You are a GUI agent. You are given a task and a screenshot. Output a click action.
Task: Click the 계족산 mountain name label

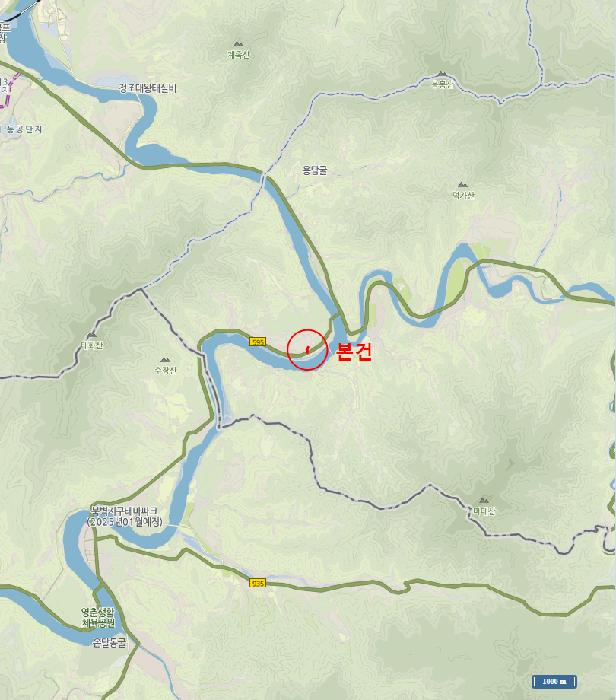[x=238, y=55]
